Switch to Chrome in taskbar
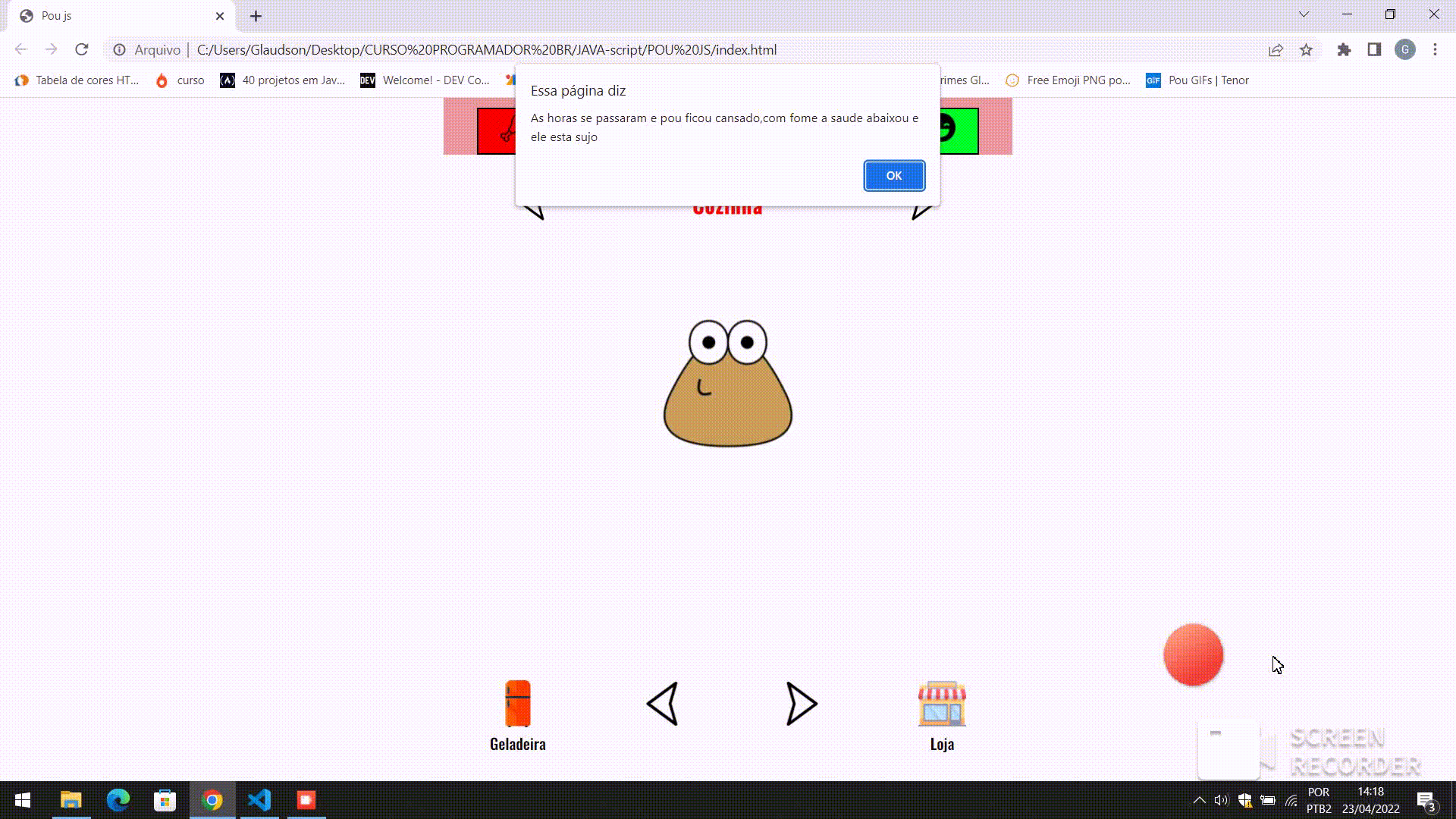This screenshot has height=819, width=1456. click(x=212, y=800)
